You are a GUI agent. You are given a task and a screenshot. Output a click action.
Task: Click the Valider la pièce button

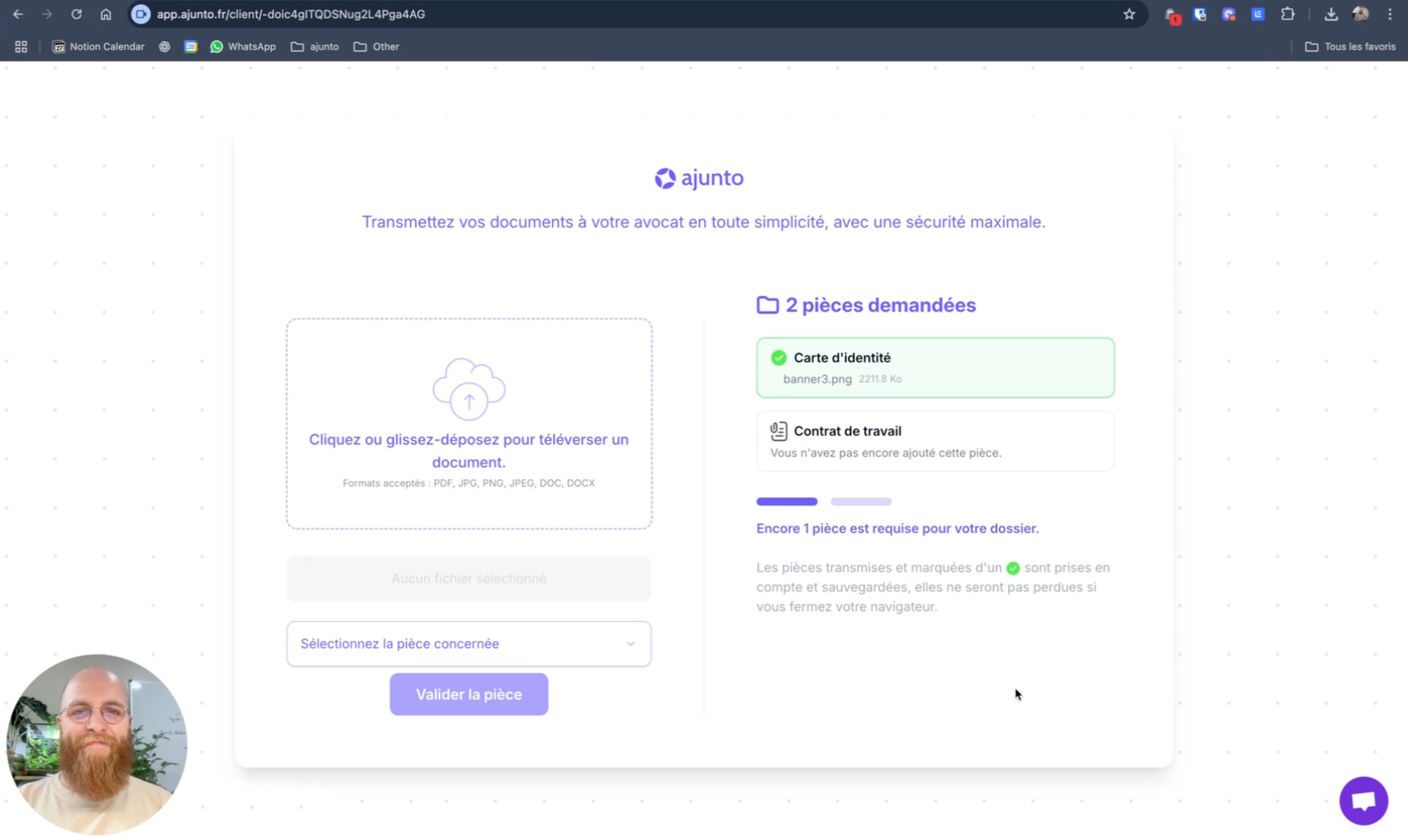click(x=469, y=694)
